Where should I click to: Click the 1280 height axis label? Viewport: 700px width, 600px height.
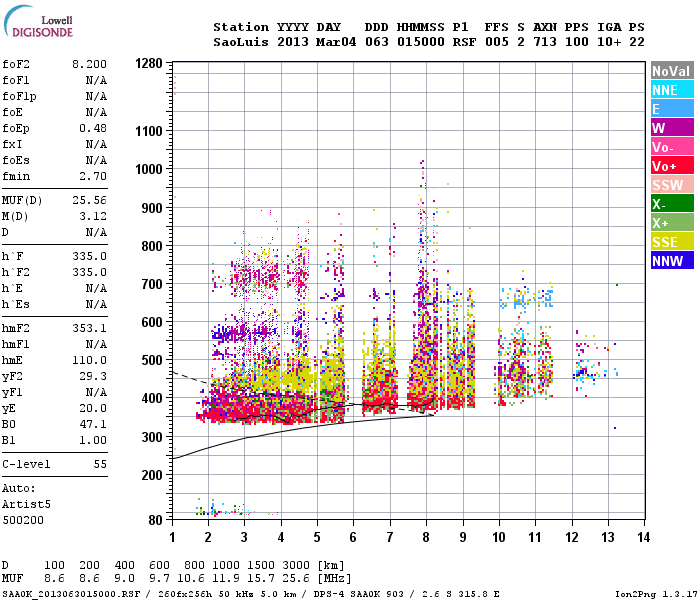coord(149,63)
